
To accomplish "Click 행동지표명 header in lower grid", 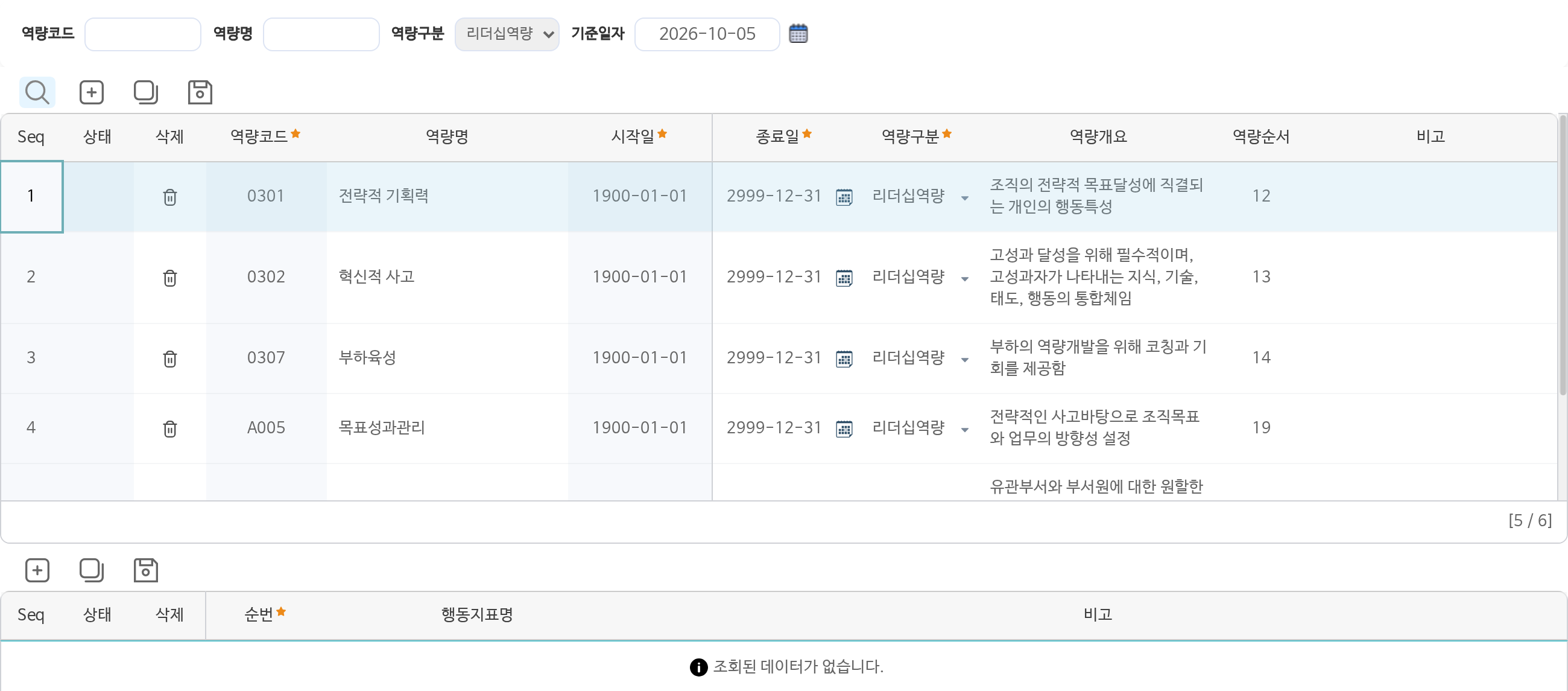I will 476,614.
